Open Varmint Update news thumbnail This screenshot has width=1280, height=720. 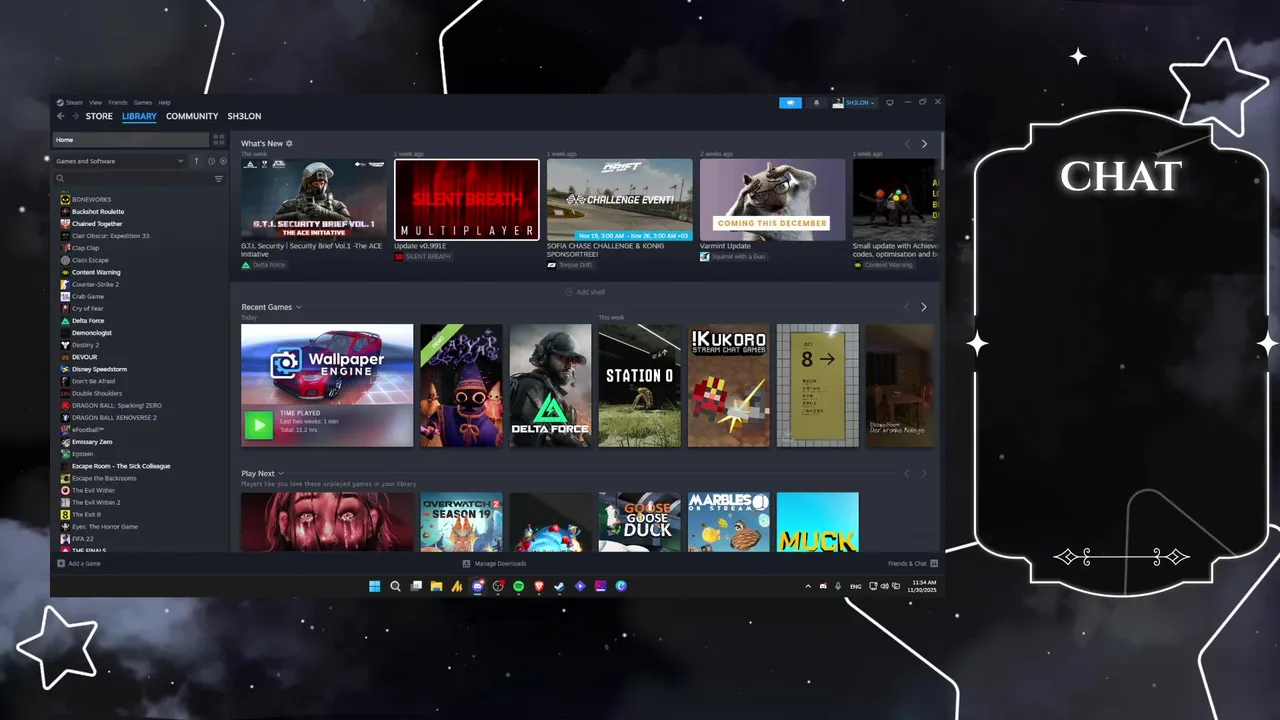tap(772, 199)
